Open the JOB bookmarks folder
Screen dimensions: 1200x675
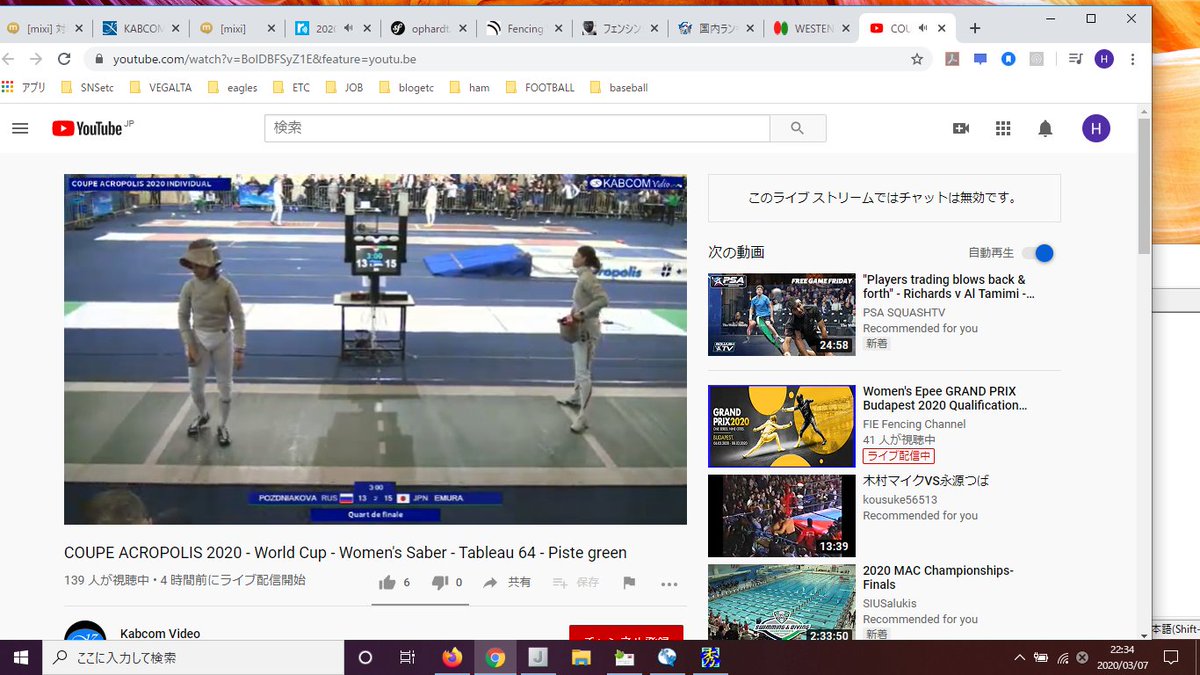click(x=343, y=88)
